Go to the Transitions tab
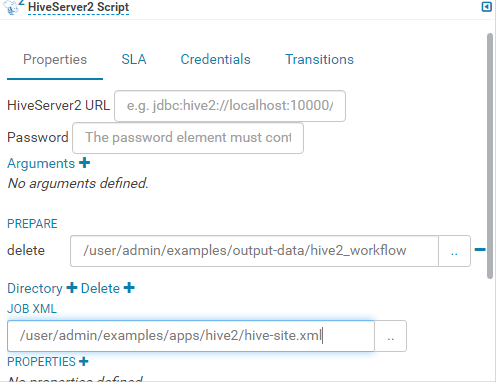The height and width of the screenshot is (382, 496). point(319,60)
